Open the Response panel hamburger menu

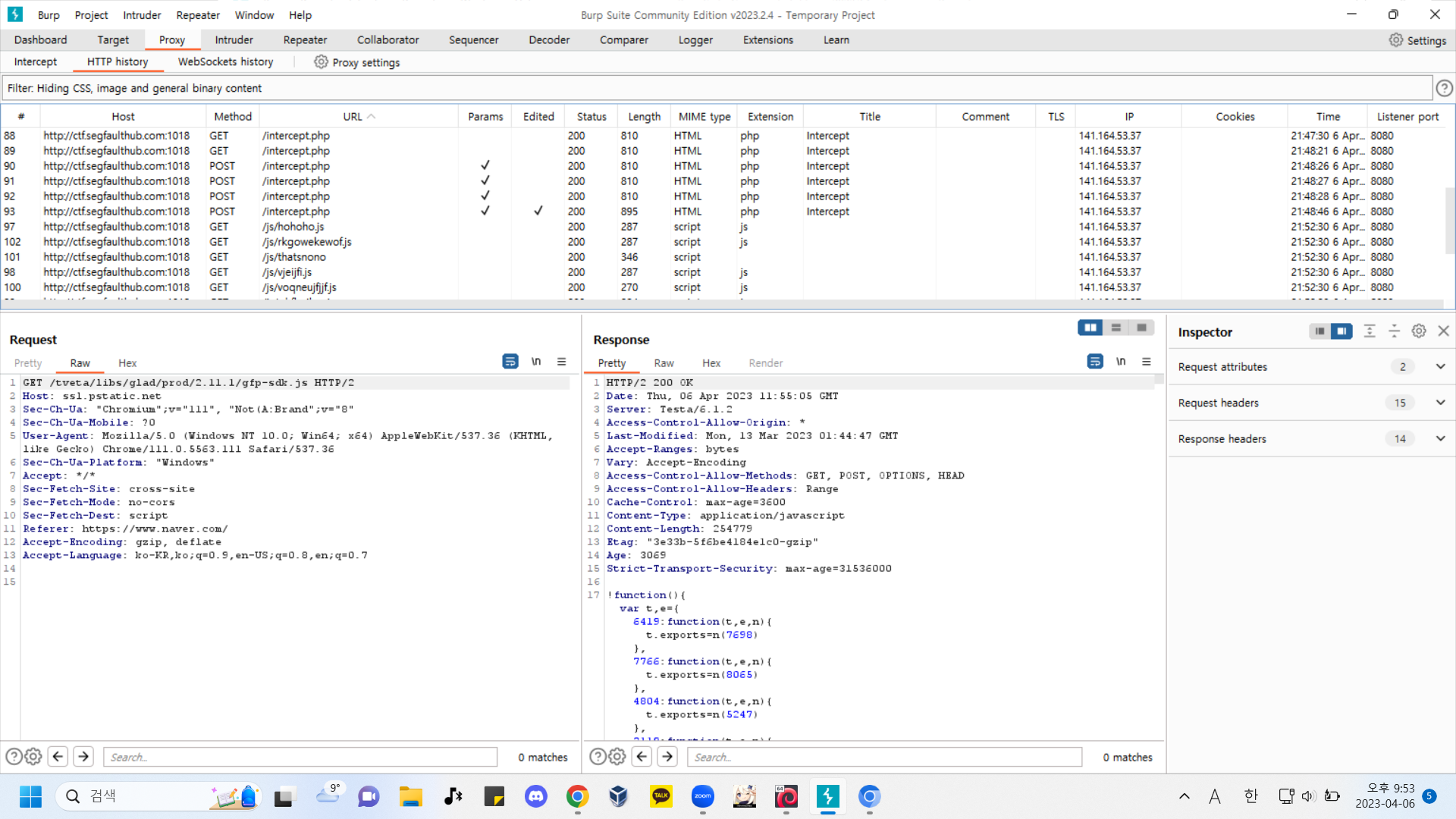[1147, 362]
